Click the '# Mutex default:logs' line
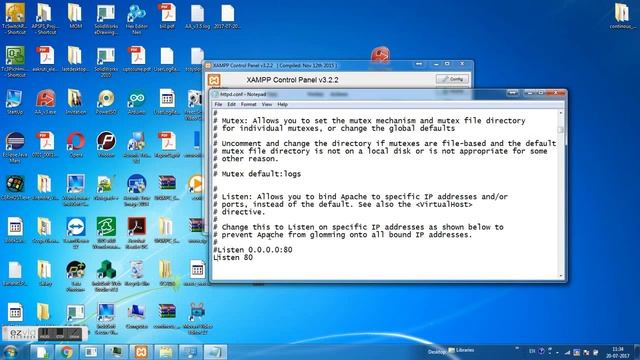Viewport: 640px width, 360px height. 257,174
